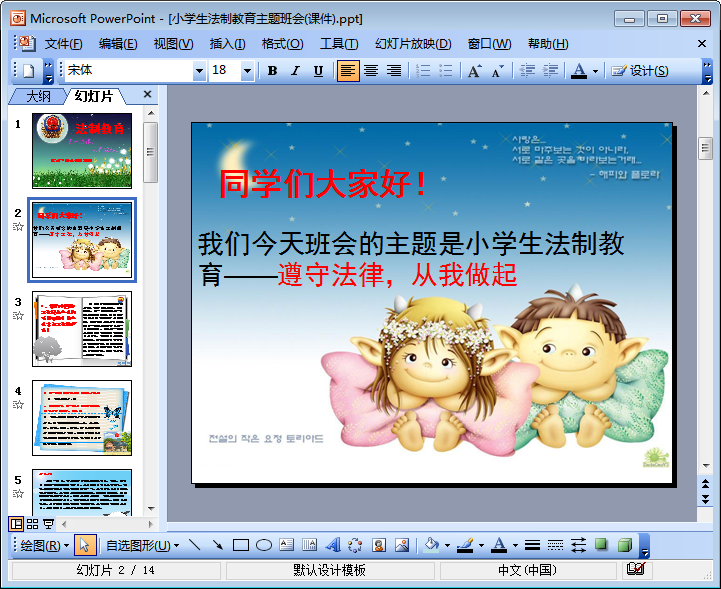Viewport: 721px width, 589px height.
Task: Click into the font size field showing 18
Action: (225, 71)
